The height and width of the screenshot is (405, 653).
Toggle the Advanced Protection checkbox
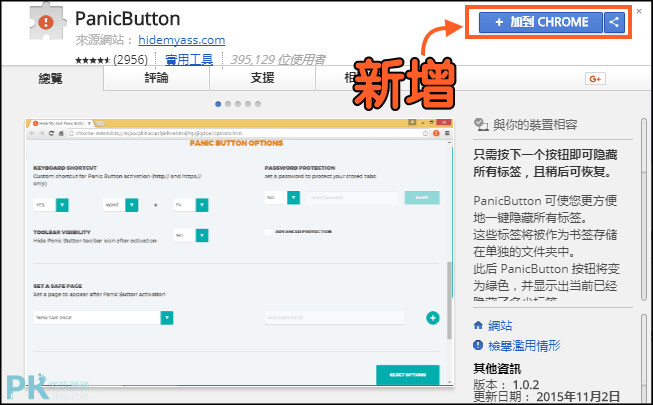(x=269, y=232)
